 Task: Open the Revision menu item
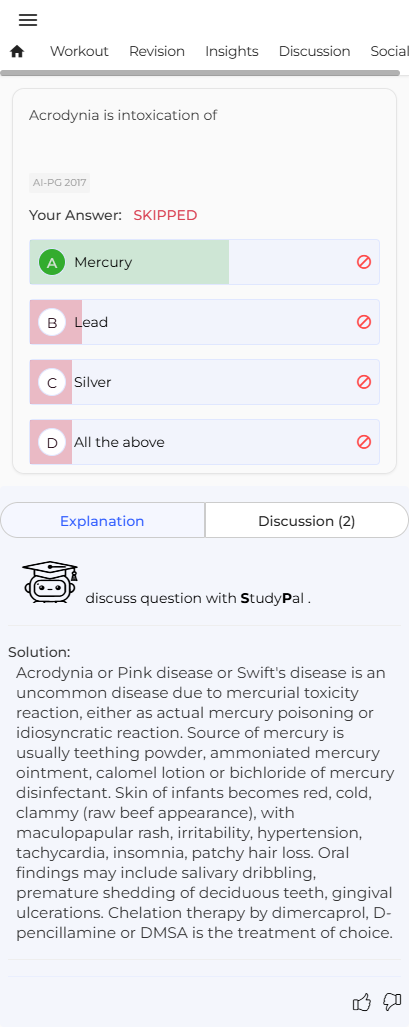click(157, 51)
